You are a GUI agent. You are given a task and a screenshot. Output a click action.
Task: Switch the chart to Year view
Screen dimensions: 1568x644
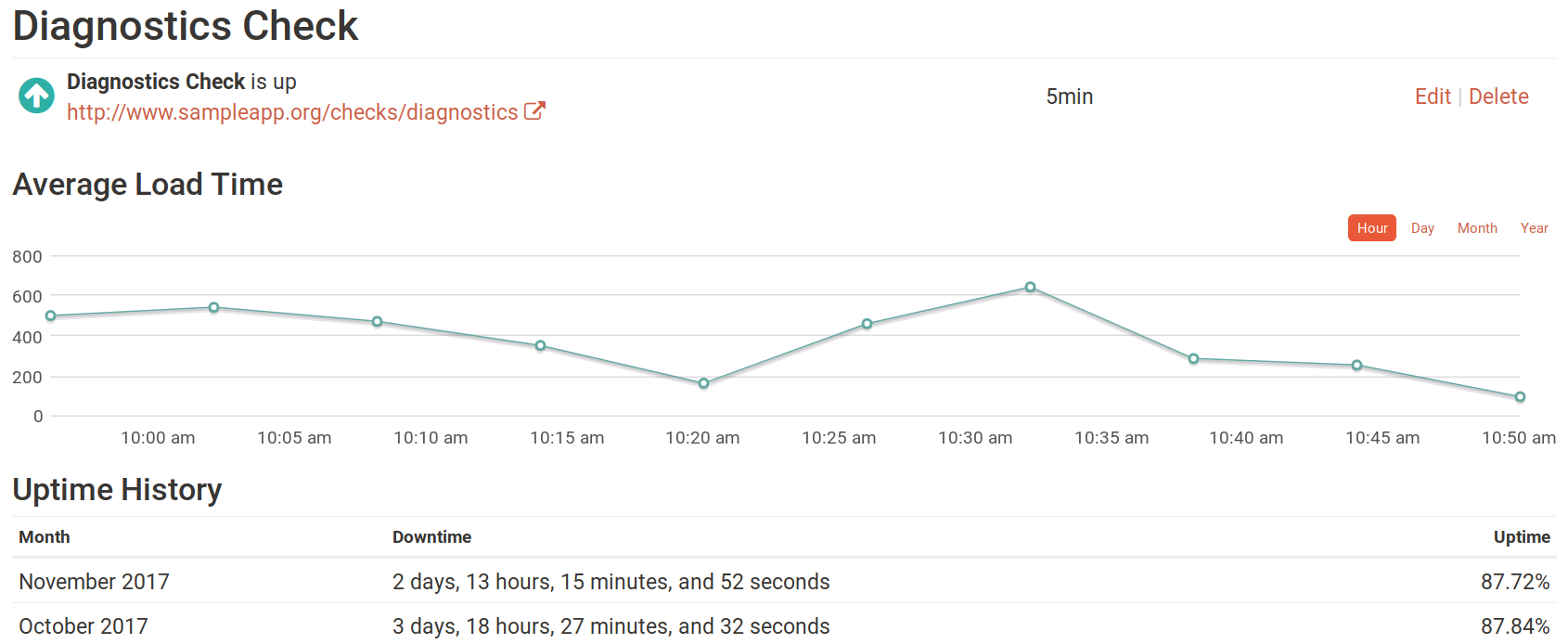(x=1535, y=227)
